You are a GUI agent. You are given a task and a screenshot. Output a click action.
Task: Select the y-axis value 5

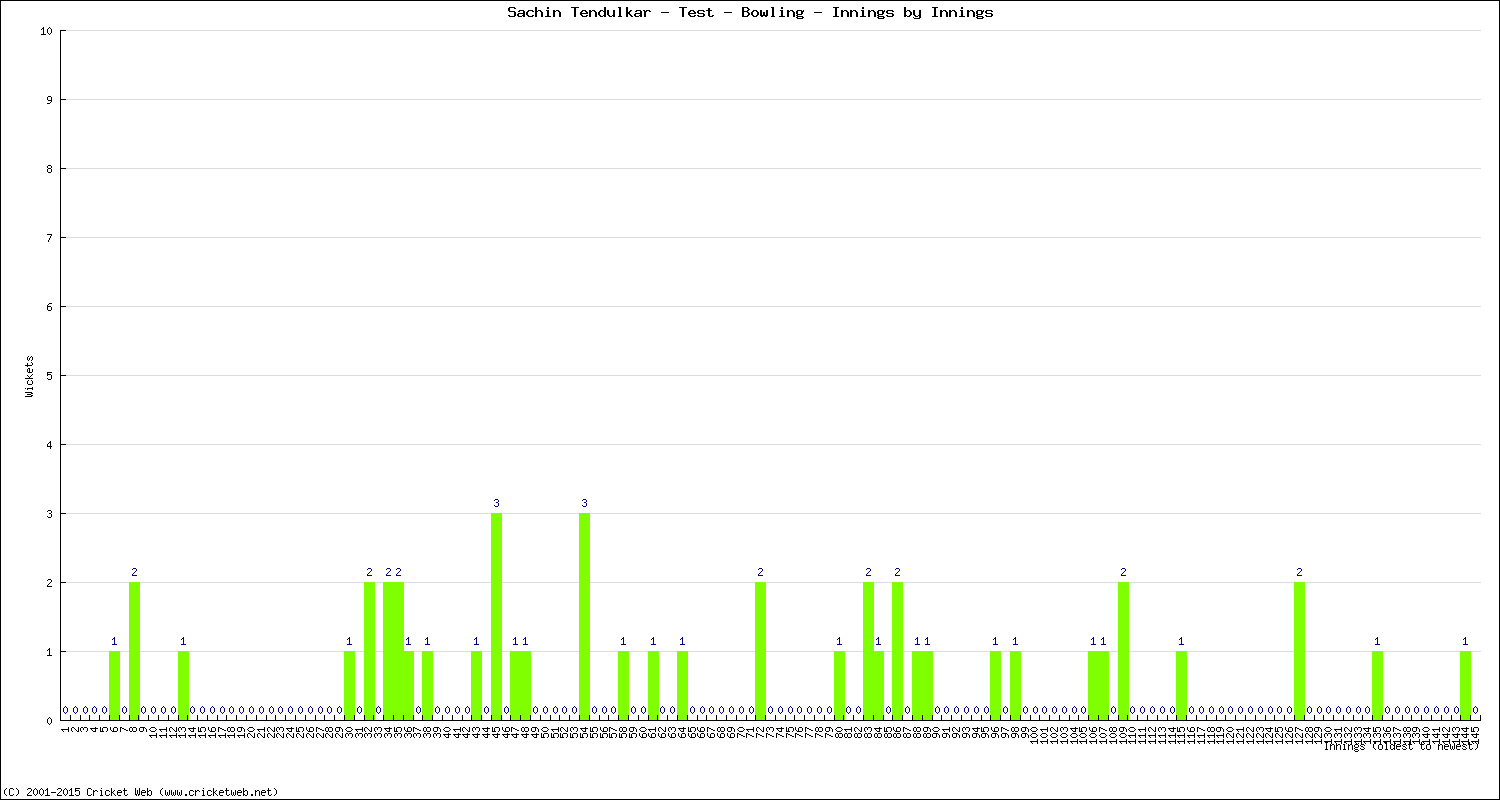49,376
